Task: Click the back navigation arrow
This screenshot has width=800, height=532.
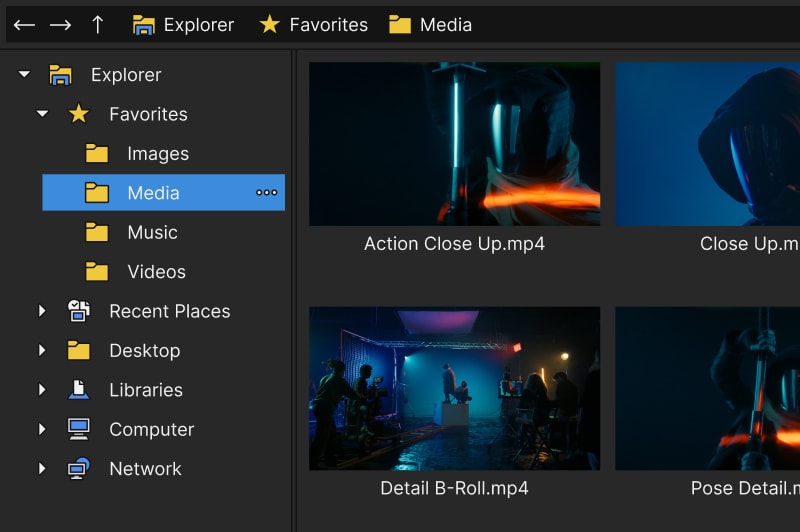Action: coord(24,25)
